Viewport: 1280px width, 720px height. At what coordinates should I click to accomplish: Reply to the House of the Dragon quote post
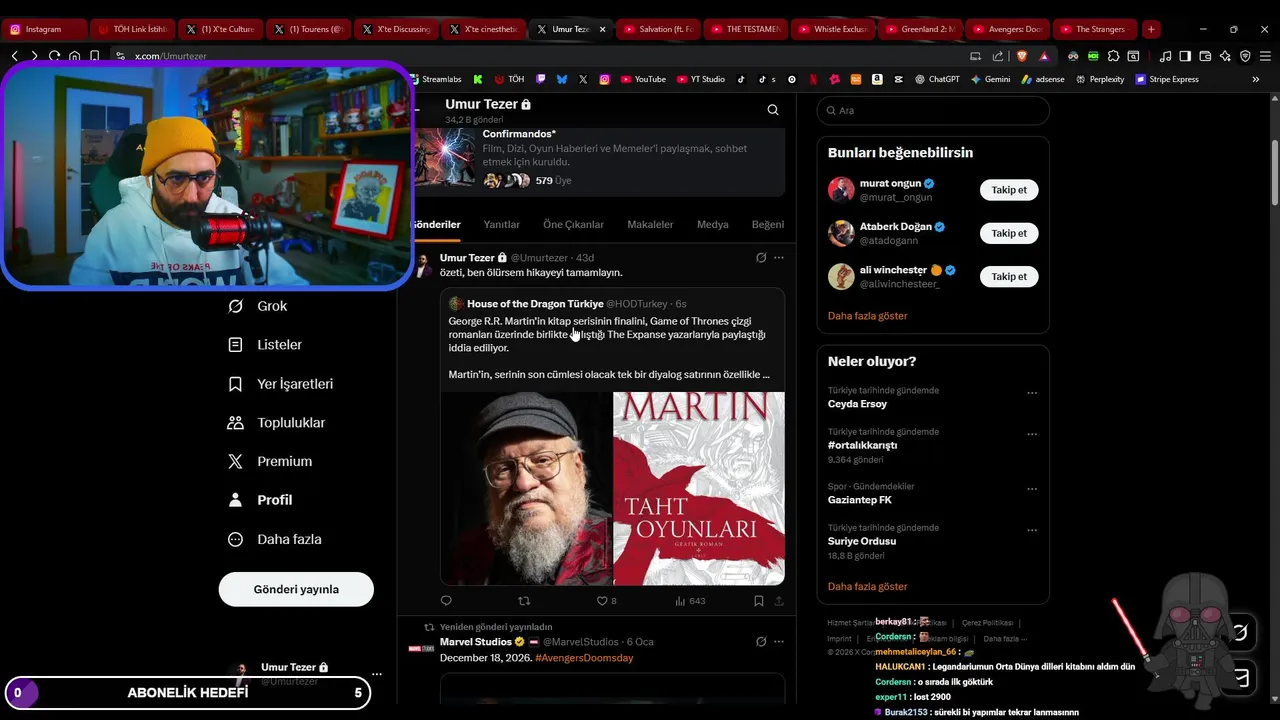point(446,601)
